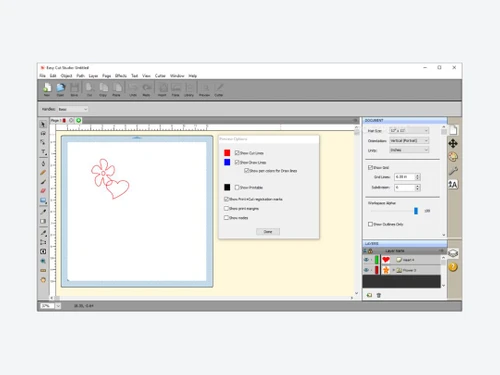The image size is (500, 375).
Task: Enable Show Outlines Only checkbox
Action: click(370, 224)
